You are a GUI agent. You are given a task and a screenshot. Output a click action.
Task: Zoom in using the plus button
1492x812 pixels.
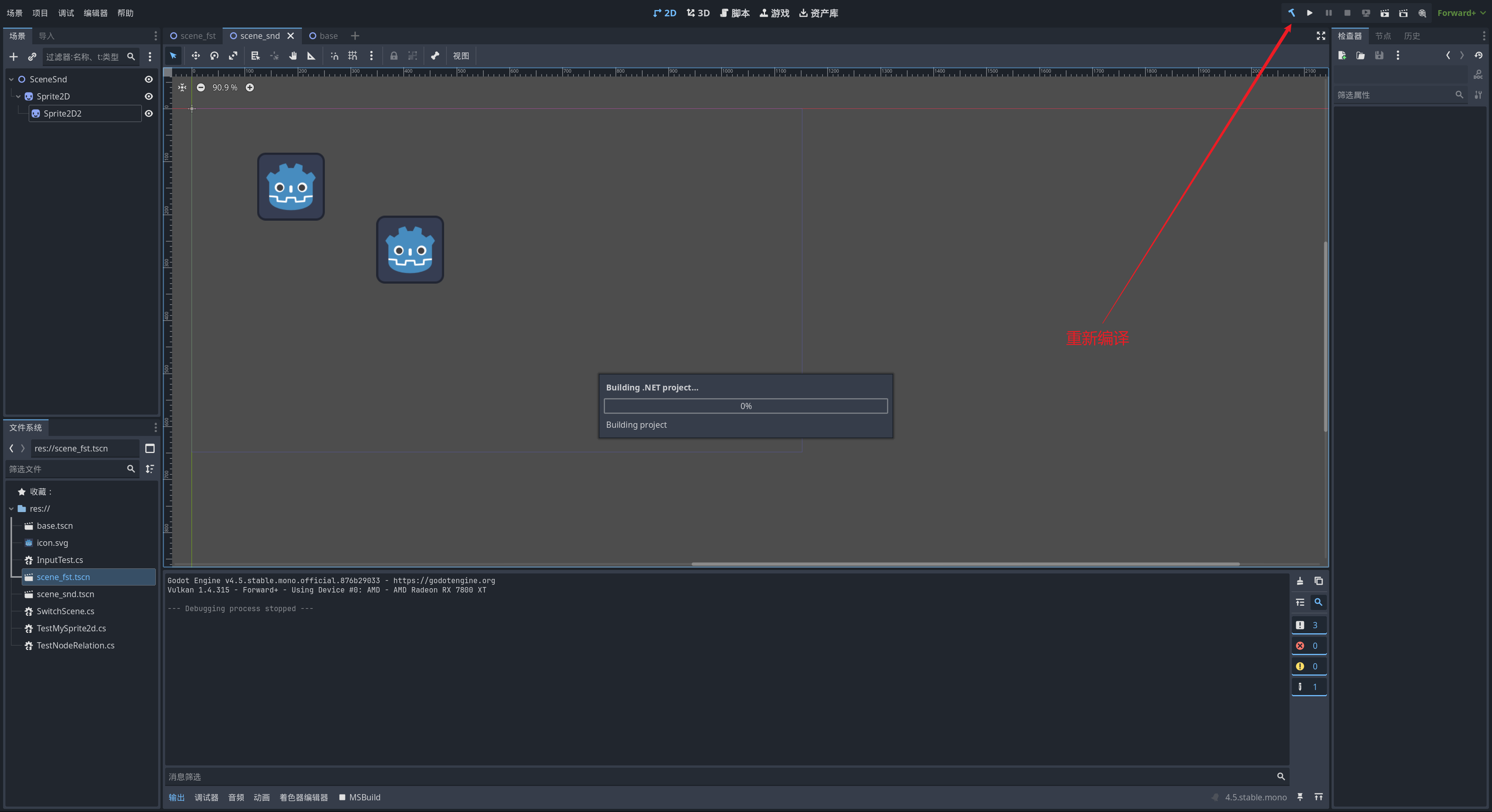(x=249, y=87)
